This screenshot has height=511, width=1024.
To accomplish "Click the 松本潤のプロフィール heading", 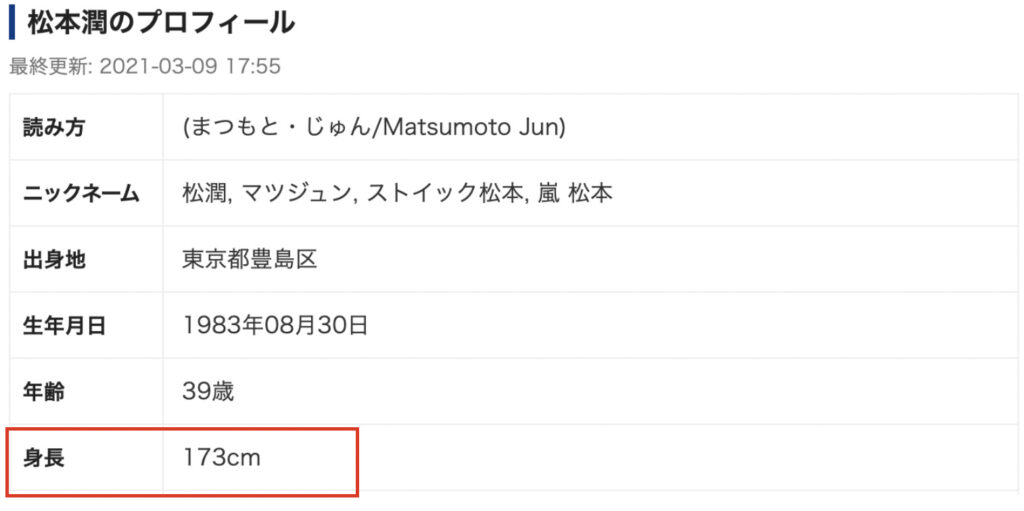I will pos(161,24).
